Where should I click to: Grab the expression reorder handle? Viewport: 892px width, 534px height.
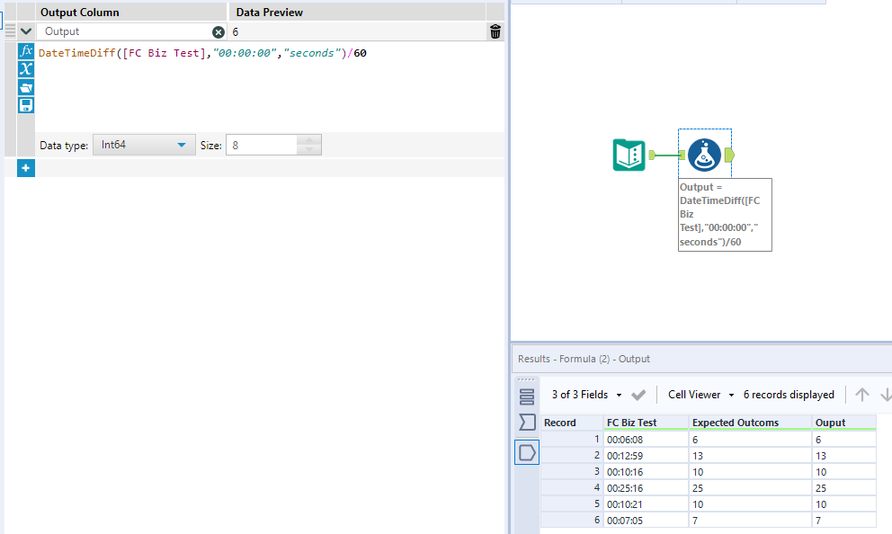pyautogui.click(x=10, y=31)
